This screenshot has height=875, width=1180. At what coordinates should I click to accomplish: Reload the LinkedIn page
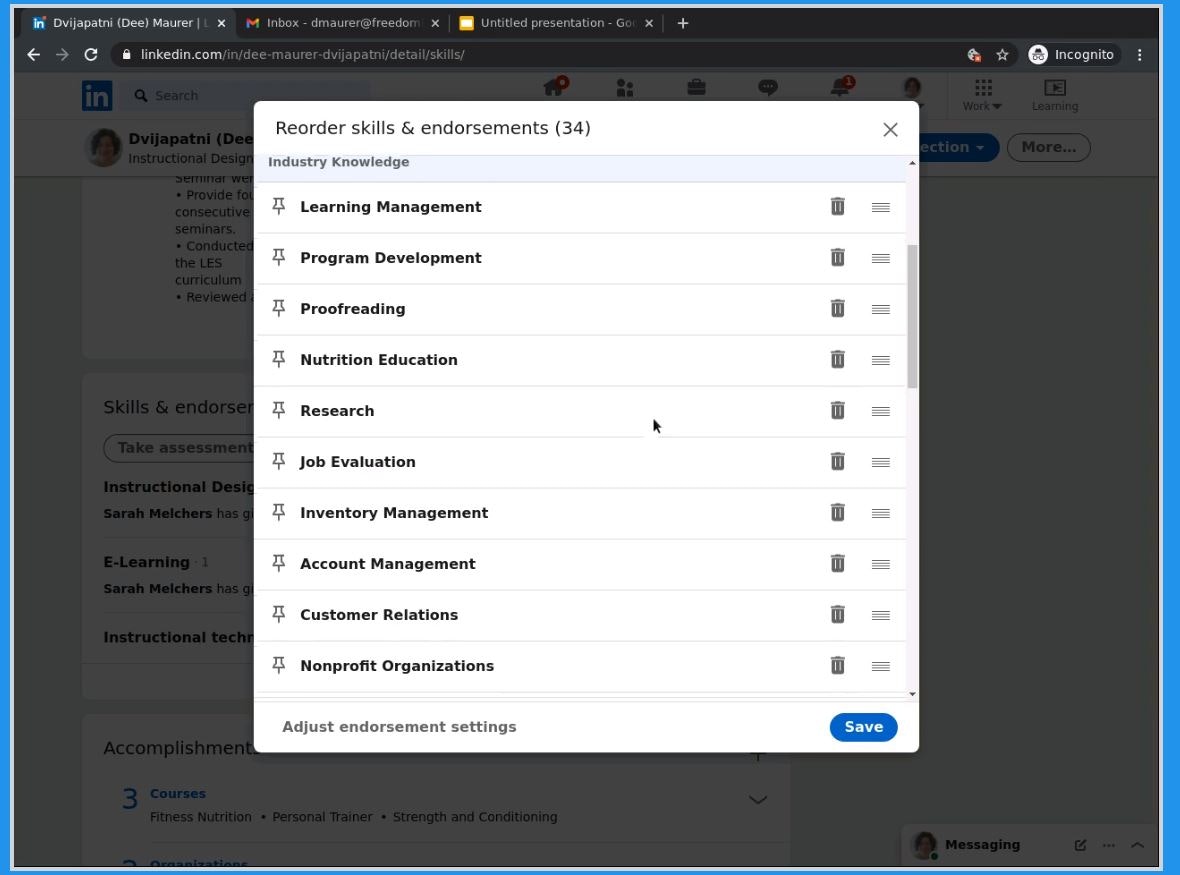coord(91,54)
